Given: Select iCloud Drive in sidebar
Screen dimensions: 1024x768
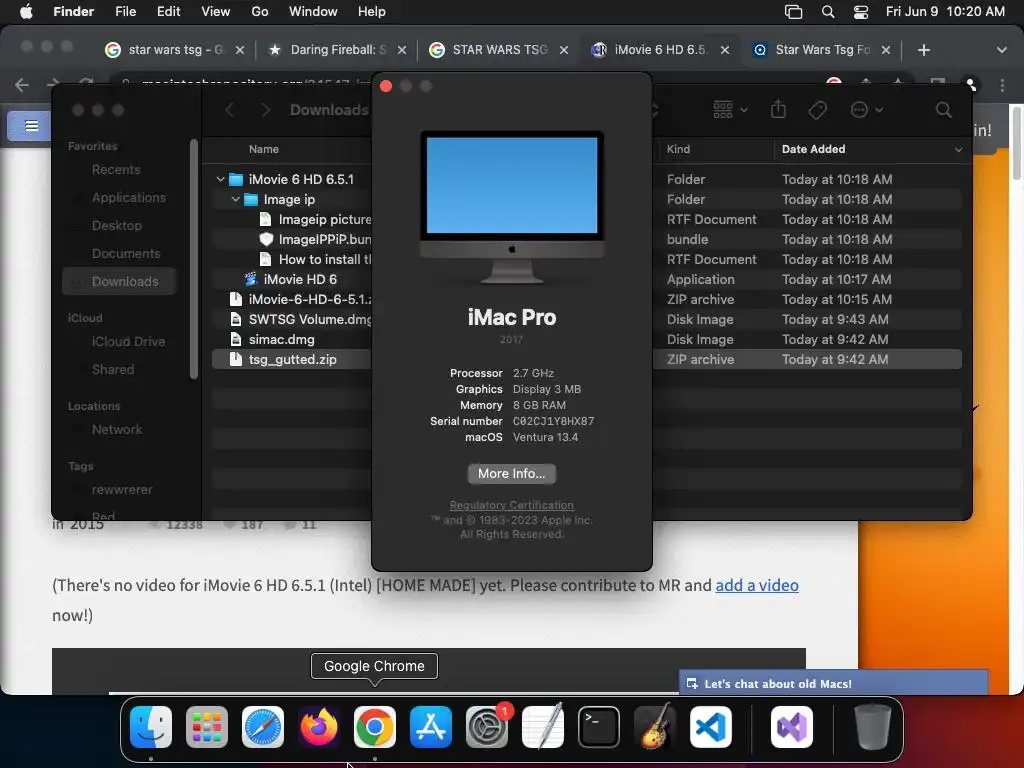Looking at the screenshot, I should (x=128, y=342).
